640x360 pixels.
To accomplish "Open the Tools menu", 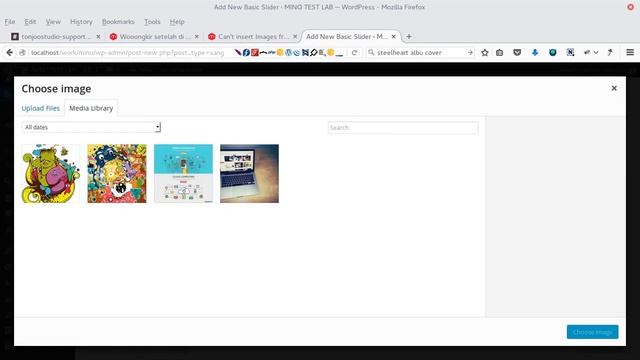I will tap(152, 22).
